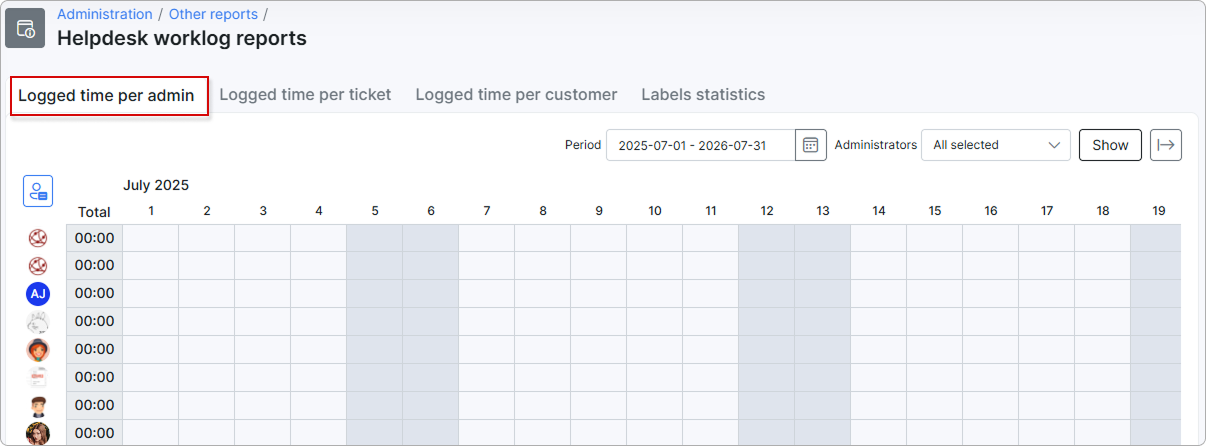The width and height of the screenshot is (1206, 446).
Task: Open the Labels statistics tab
Action: (x=703, y=94)
